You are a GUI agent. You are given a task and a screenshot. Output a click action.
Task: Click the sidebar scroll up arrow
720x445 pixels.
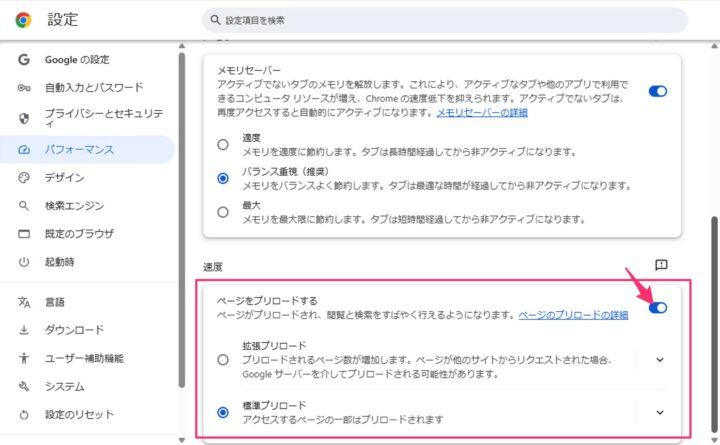(182, 45)
